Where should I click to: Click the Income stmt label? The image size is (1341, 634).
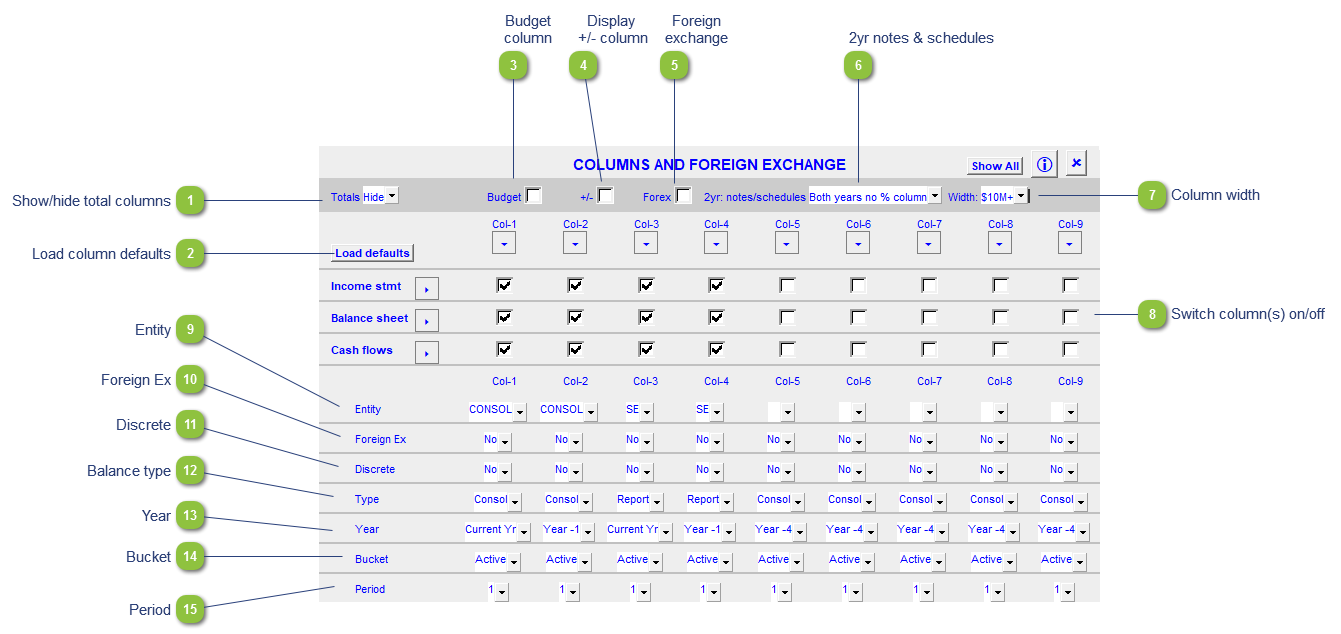366,286
